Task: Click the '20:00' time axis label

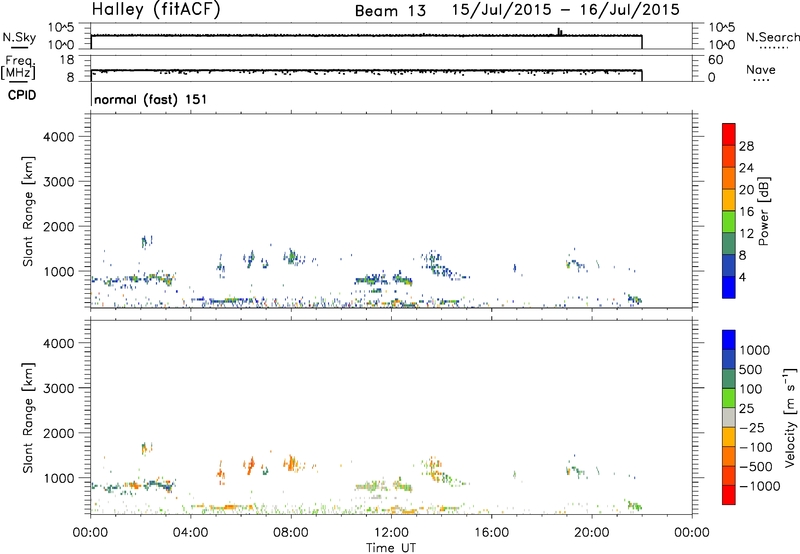Action: click(592, 533)
